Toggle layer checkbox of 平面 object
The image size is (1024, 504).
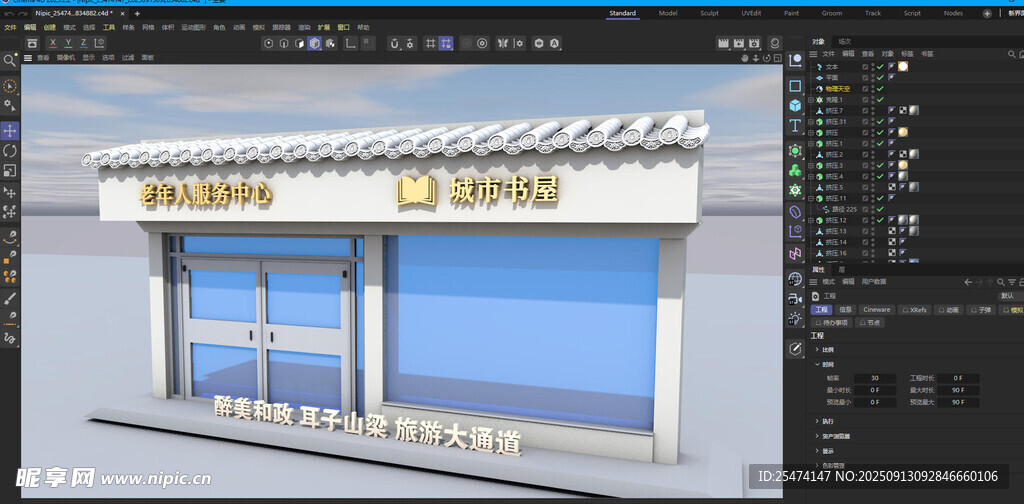pos(866,77)
